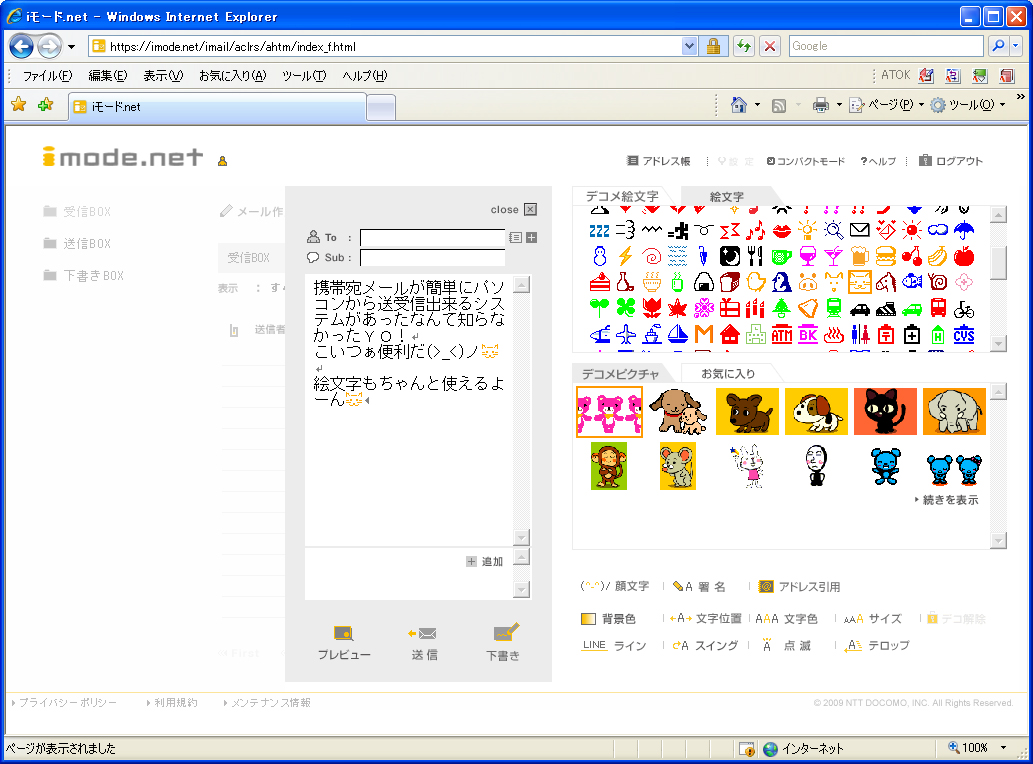This screenshot has height=764, width=1033.
Task: Insert the red apple emoji
Action: pyautogui.click(x=963, y=256)
